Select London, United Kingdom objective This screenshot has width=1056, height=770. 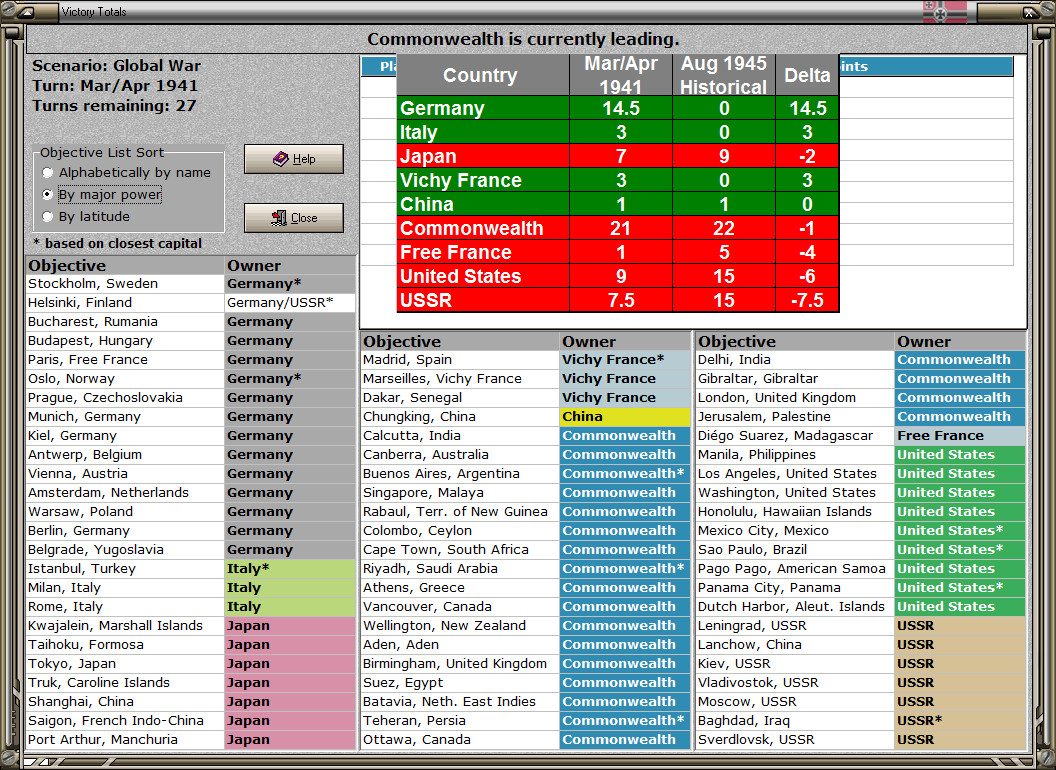(795, 397)
